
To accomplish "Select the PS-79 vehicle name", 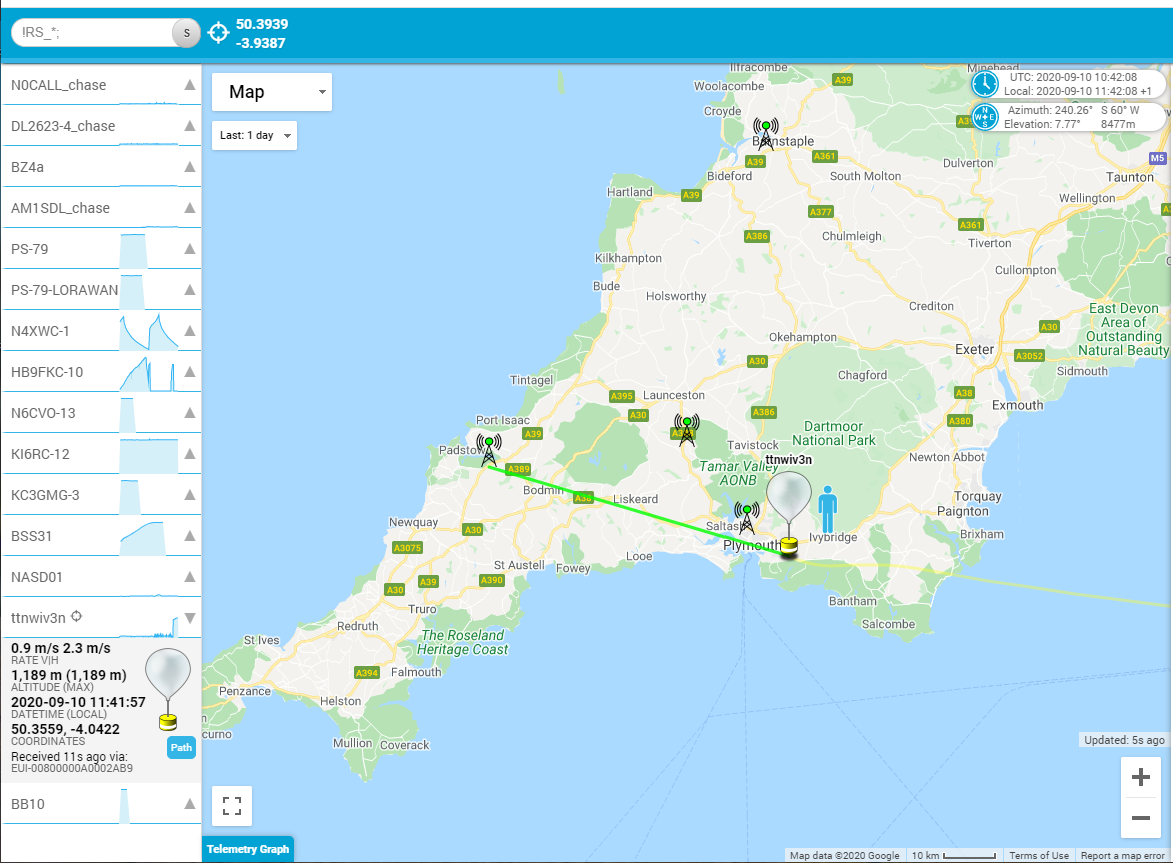I will (29, 249).
